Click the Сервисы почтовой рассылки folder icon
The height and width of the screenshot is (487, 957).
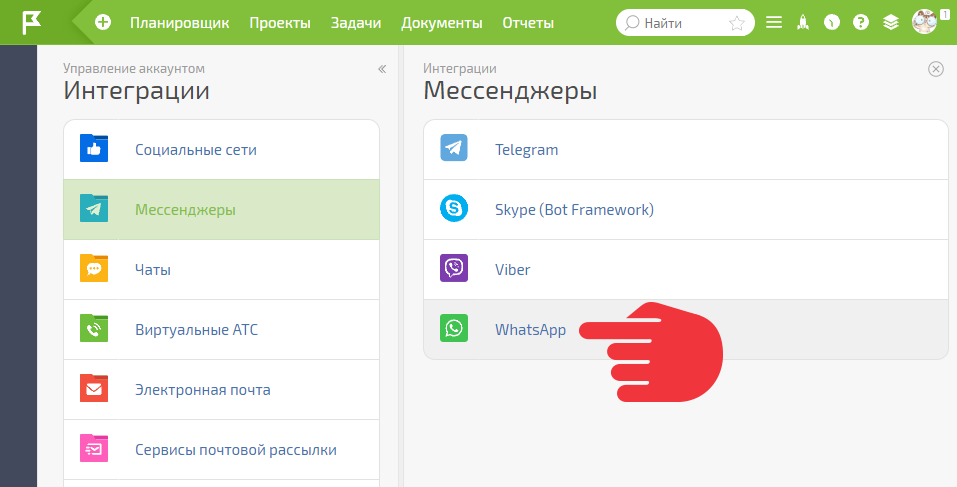click(x=94, y=448)
